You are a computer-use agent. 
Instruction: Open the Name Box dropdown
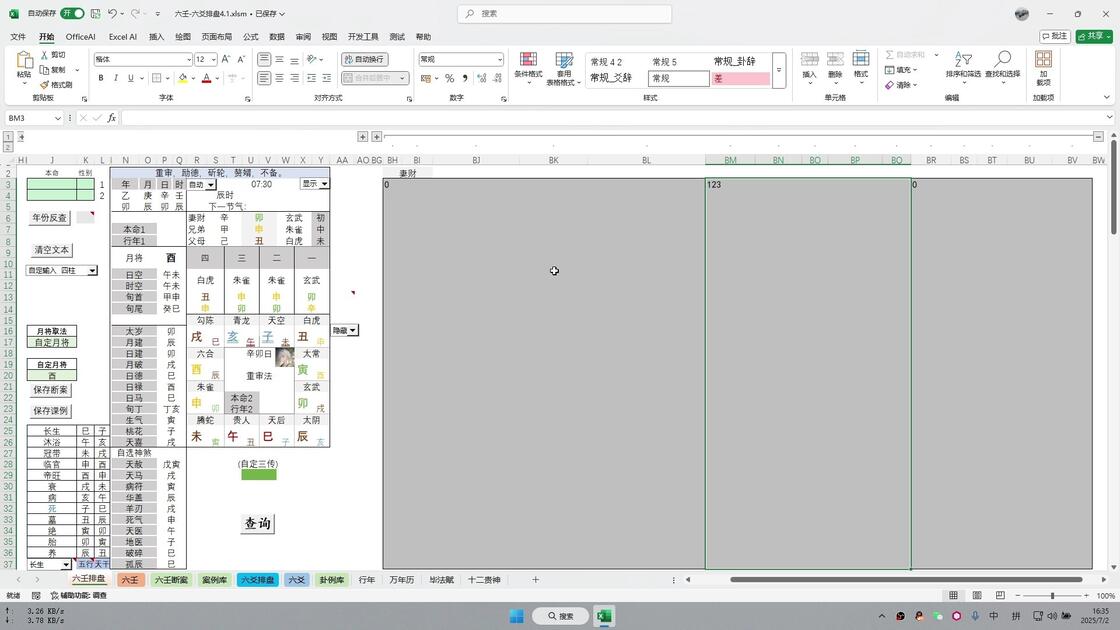57,118
